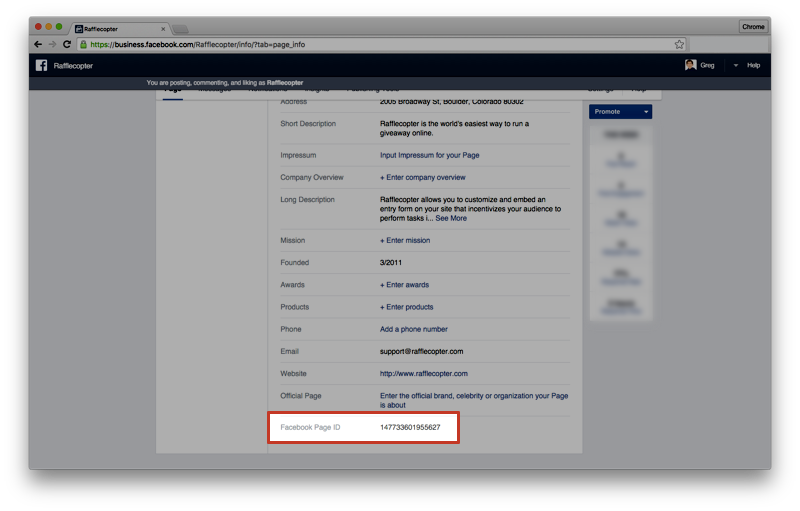This screenshot has height=511, width=800.
Task: Click the Official Page entry link
Action: (473, 400)
